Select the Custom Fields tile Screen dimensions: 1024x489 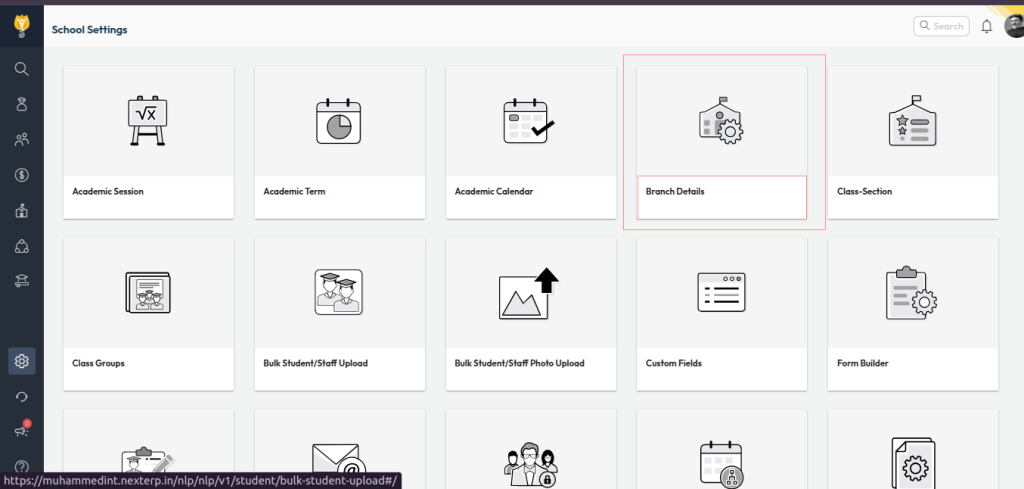(721, 313)
